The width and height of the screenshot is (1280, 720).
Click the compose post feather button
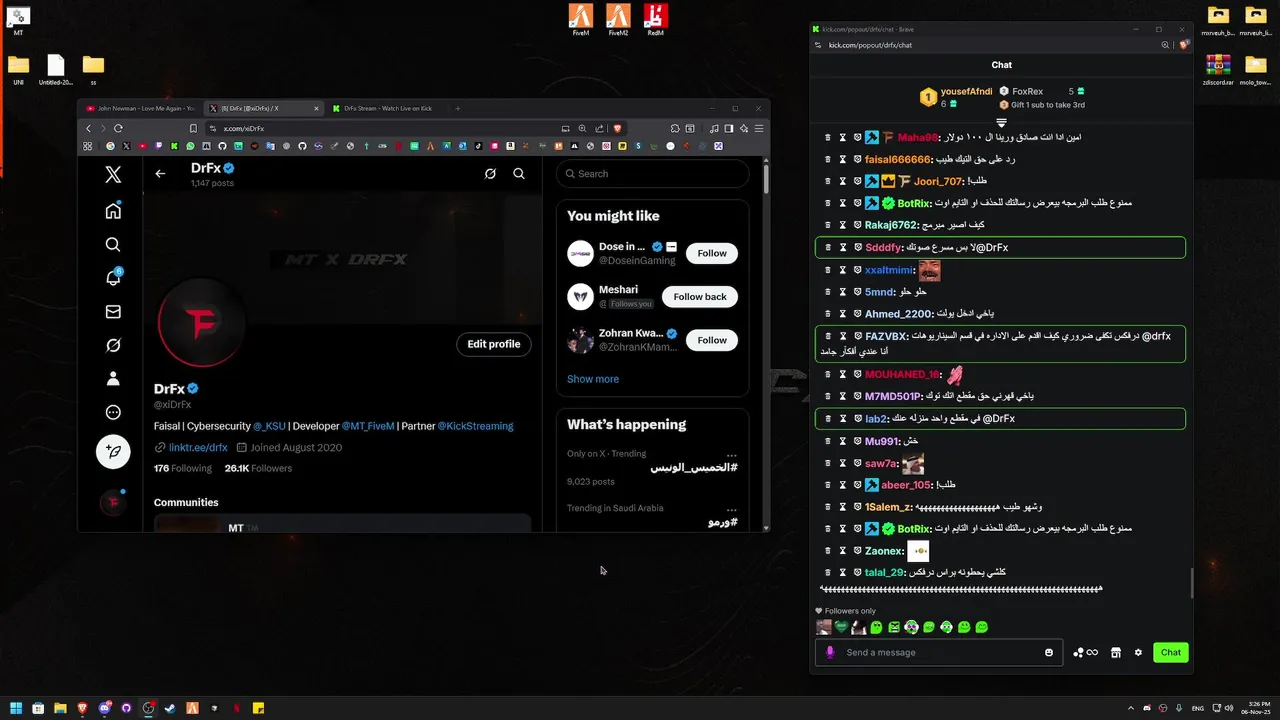(113, 452)
